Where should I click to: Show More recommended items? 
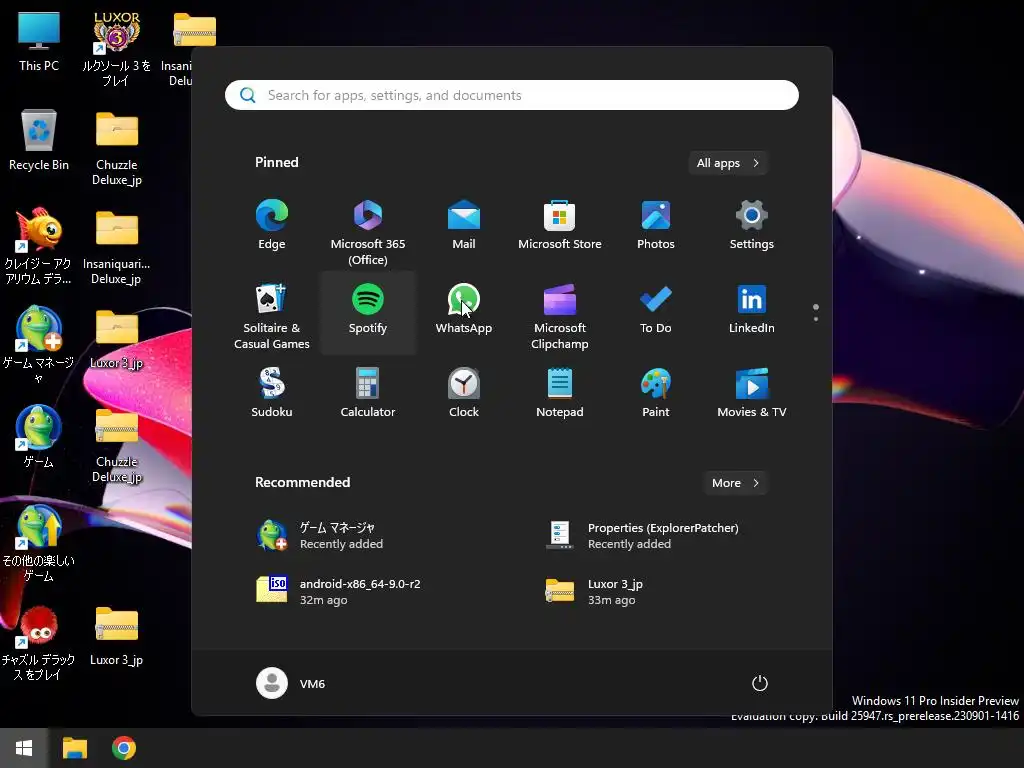pos(735,483)
